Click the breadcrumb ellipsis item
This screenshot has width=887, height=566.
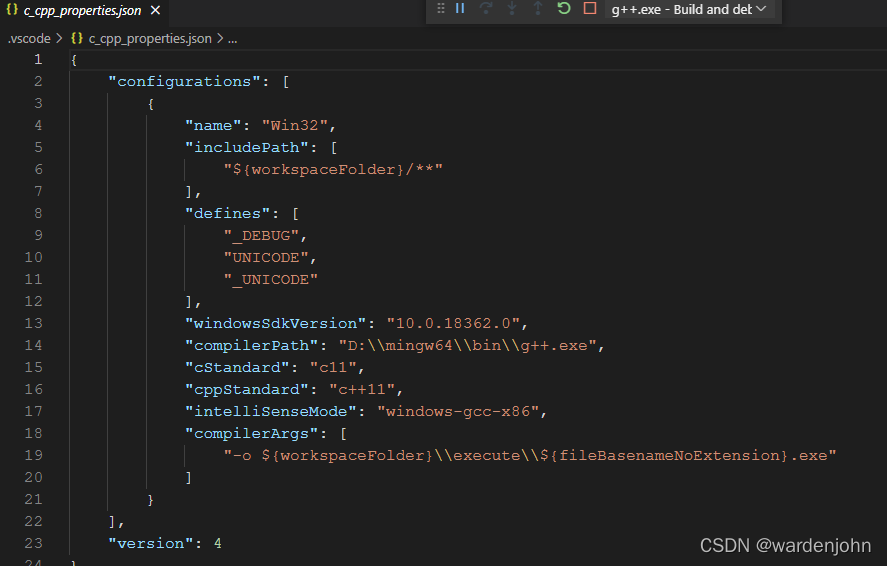[232, 39]
